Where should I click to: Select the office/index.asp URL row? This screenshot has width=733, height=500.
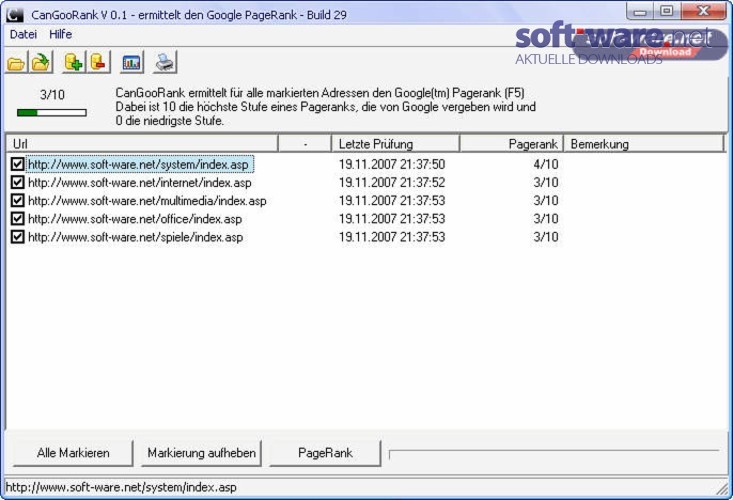[x=135, y=219]
